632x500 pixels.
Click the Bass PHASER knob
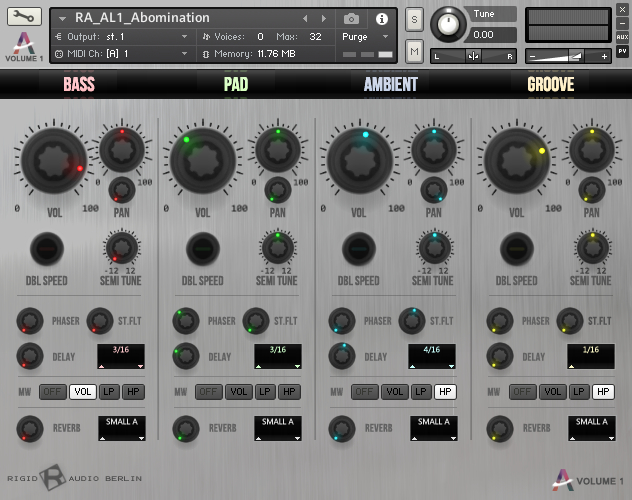[30, 321]
